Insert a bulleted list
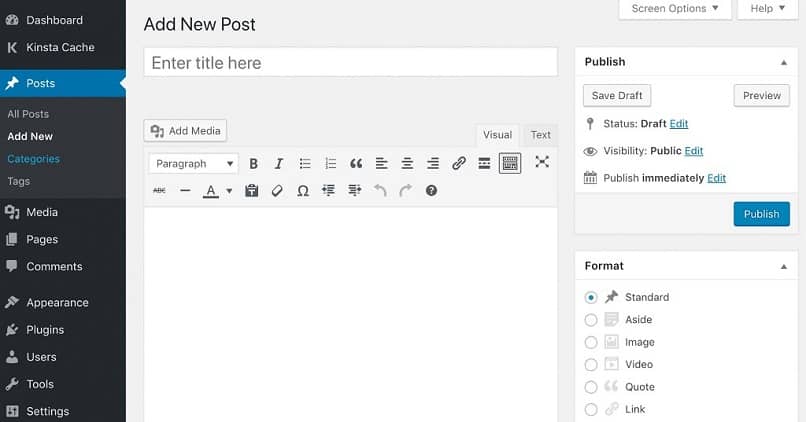Screen dimensions: 806x422 (x=305, y=163)
